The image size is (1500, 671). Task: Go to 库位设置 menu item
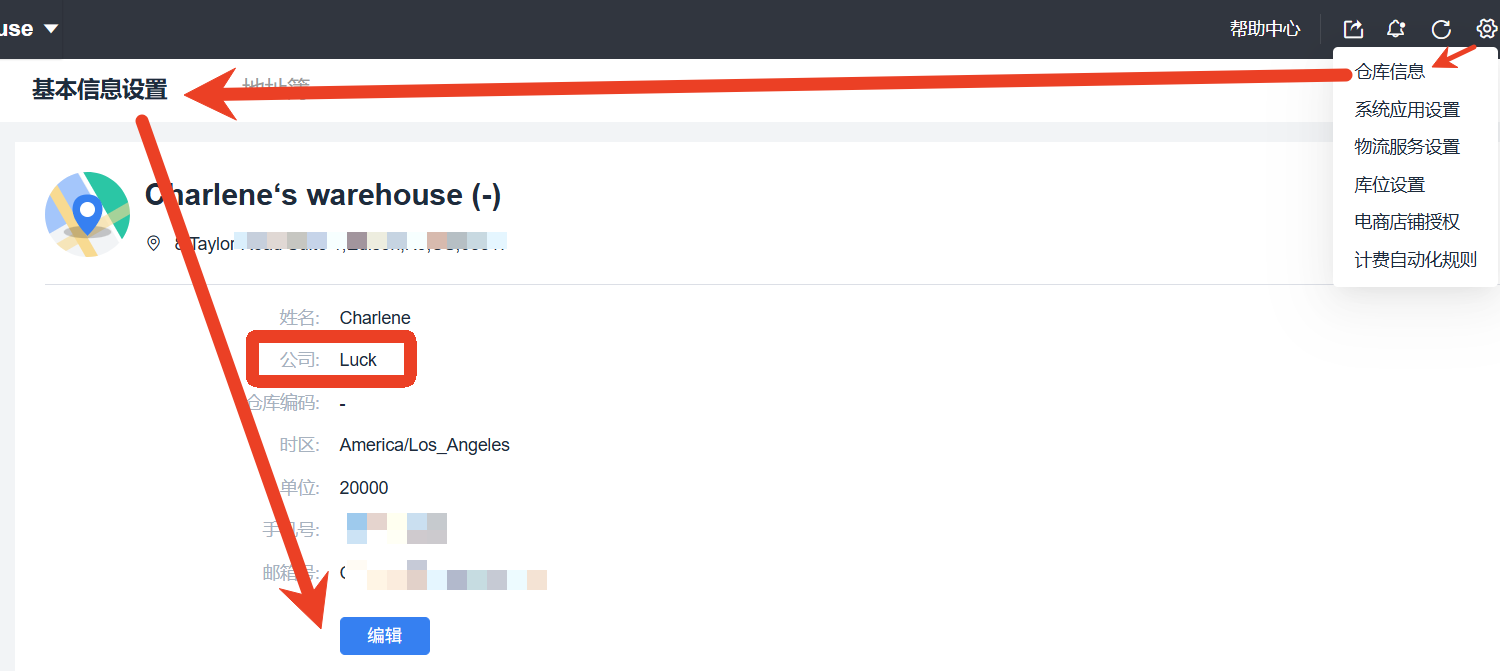pos(1389,185)
